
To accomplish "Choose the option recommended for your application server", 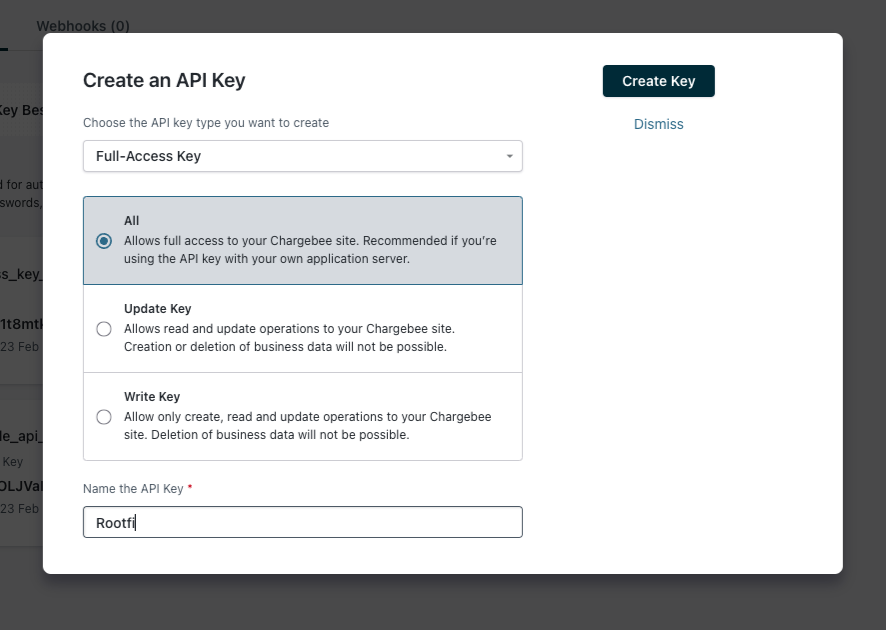I will [303, 241].
